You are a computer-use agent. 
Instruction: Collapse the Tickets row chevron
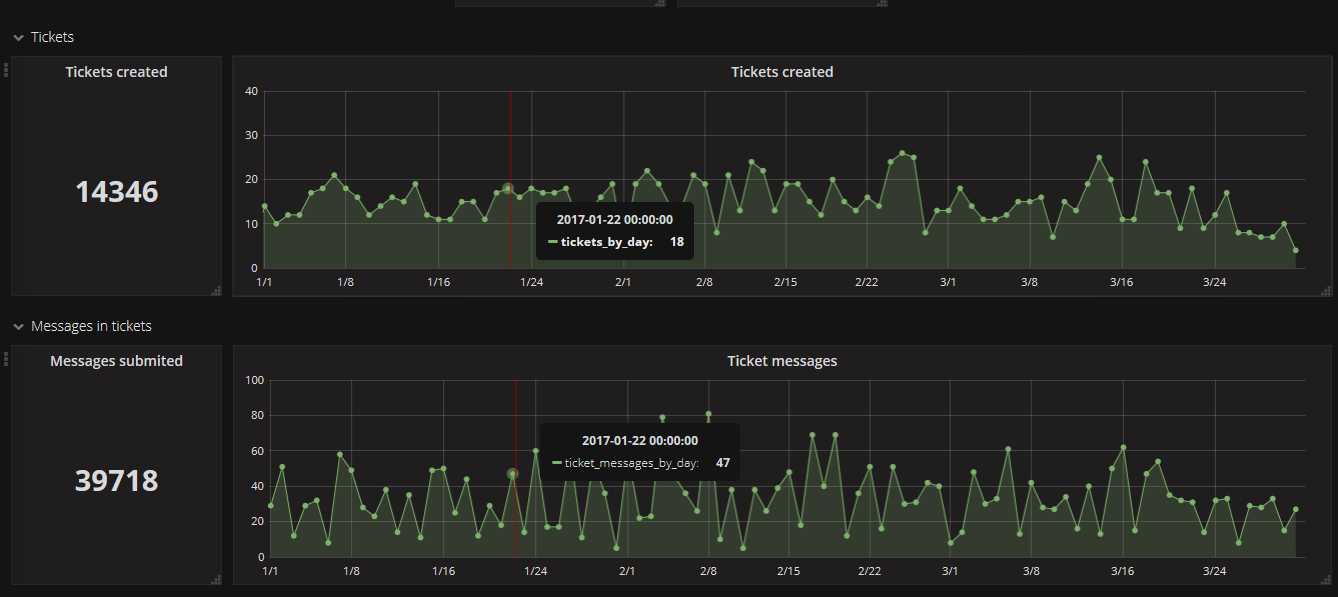point(18,38)
